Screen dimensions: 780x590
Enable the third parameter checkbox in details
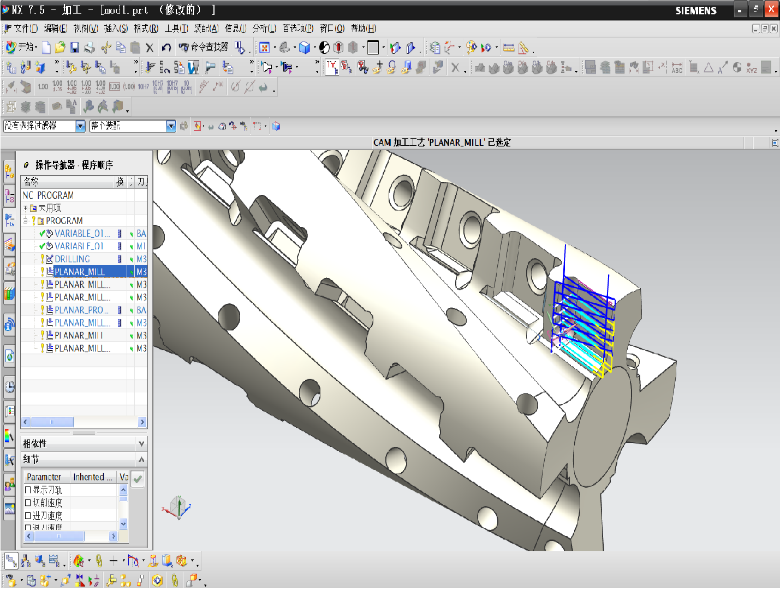pos(28,514)
